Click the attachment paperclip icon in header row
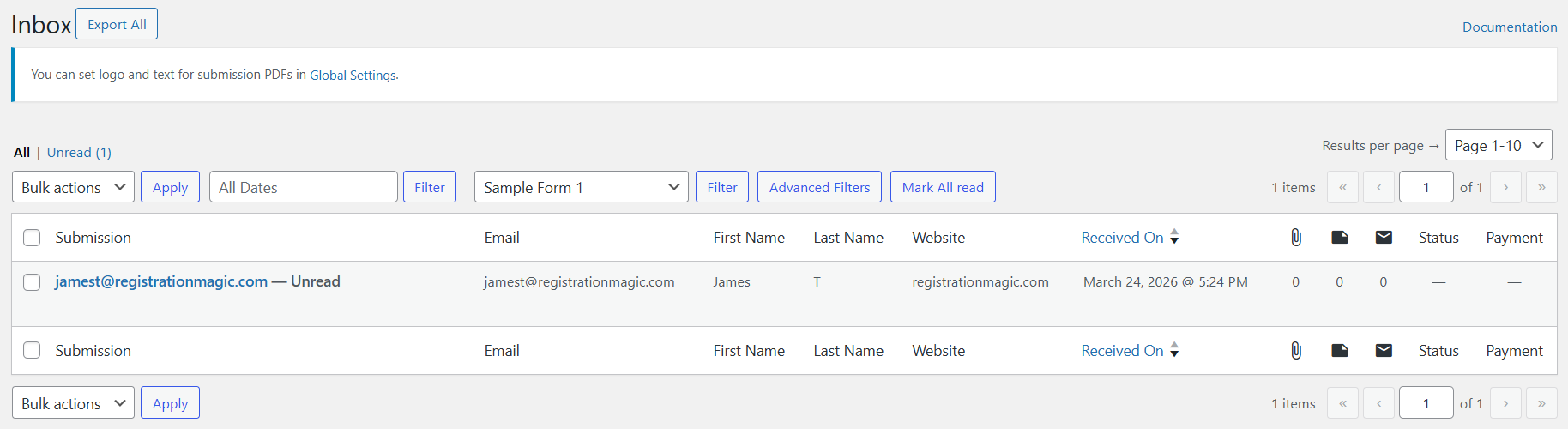This screenshot has width=1568, height=429. click(x=1296, y=238)
